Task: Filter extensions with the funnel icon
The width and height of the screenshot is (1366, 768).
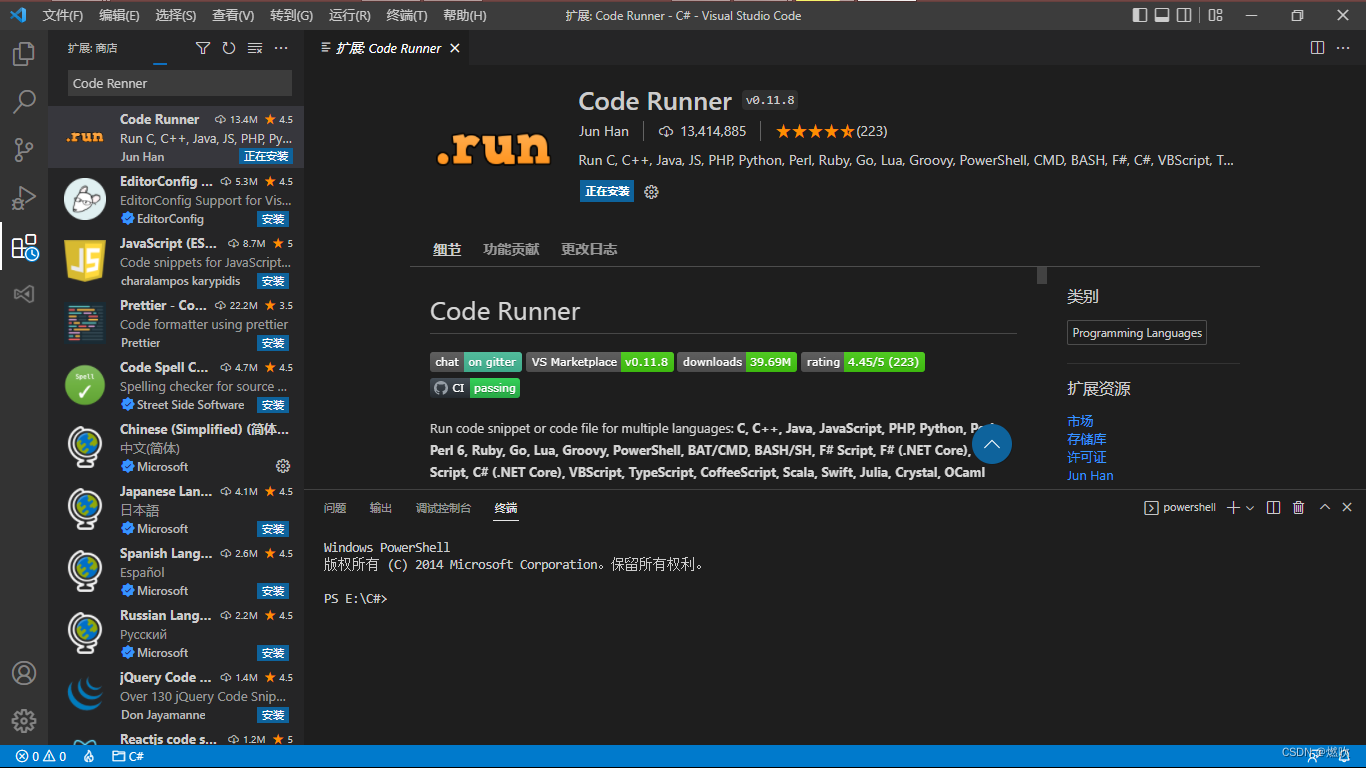Action: pyautogui.click(x=203, y=48)
